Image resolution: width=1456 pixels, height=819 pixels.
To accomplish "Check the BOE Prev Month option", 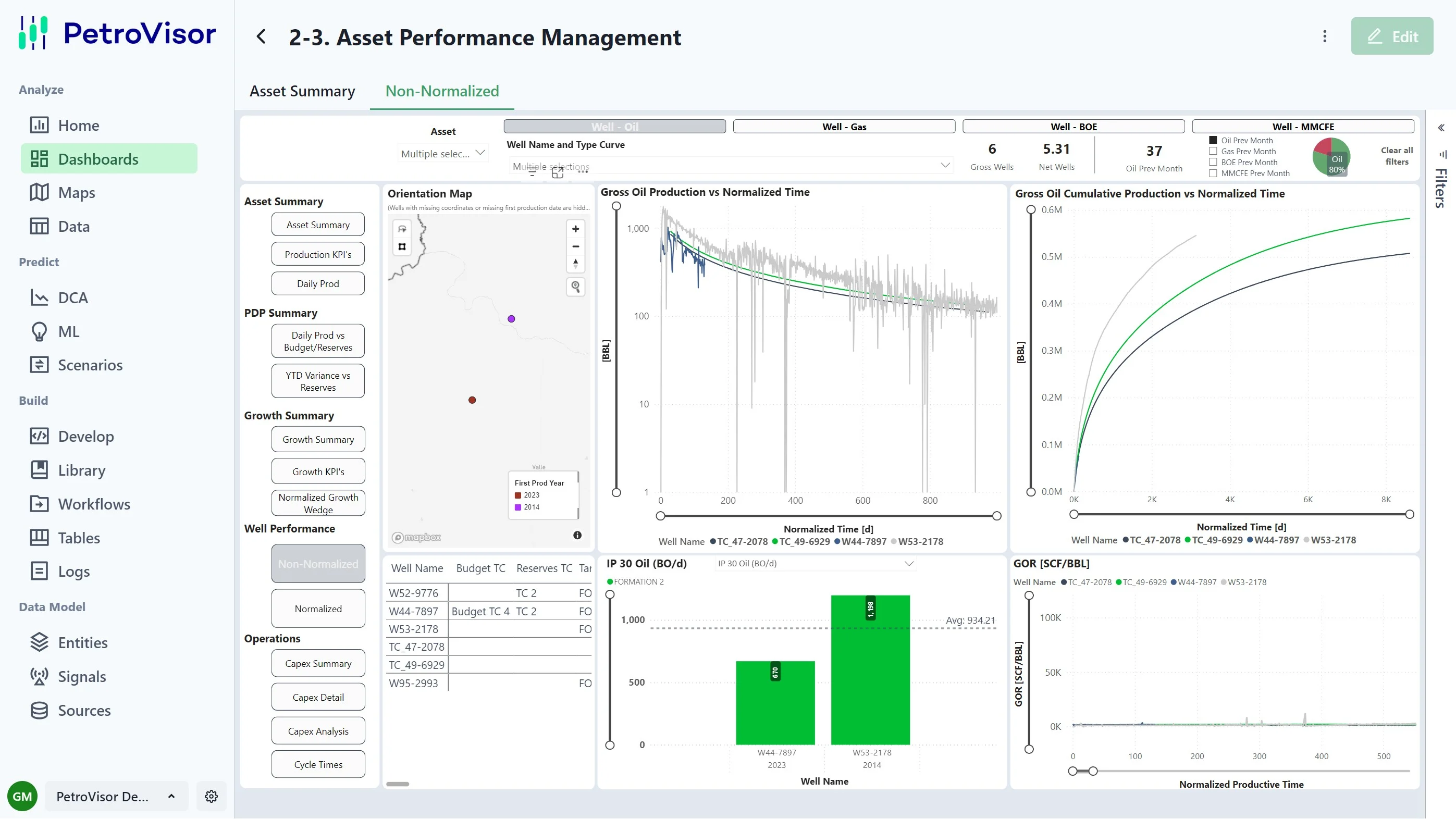I will click(x=1213, y=162).
